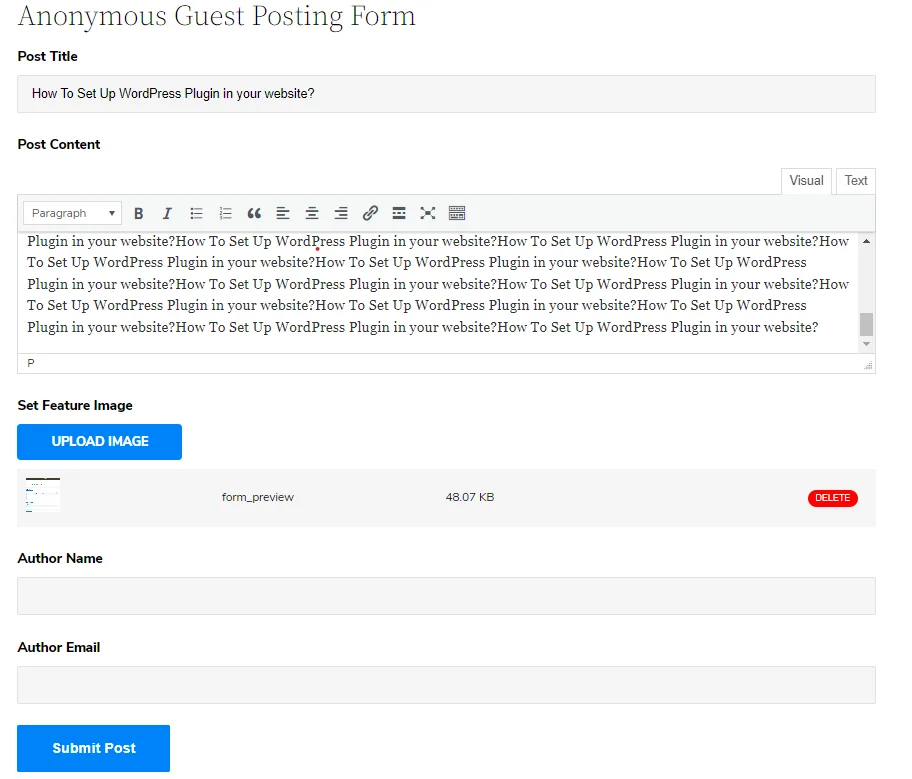Insert or edit a link
Image resolution: width=912 pixels, height=779 pixels.
click(x=370, y=214)
